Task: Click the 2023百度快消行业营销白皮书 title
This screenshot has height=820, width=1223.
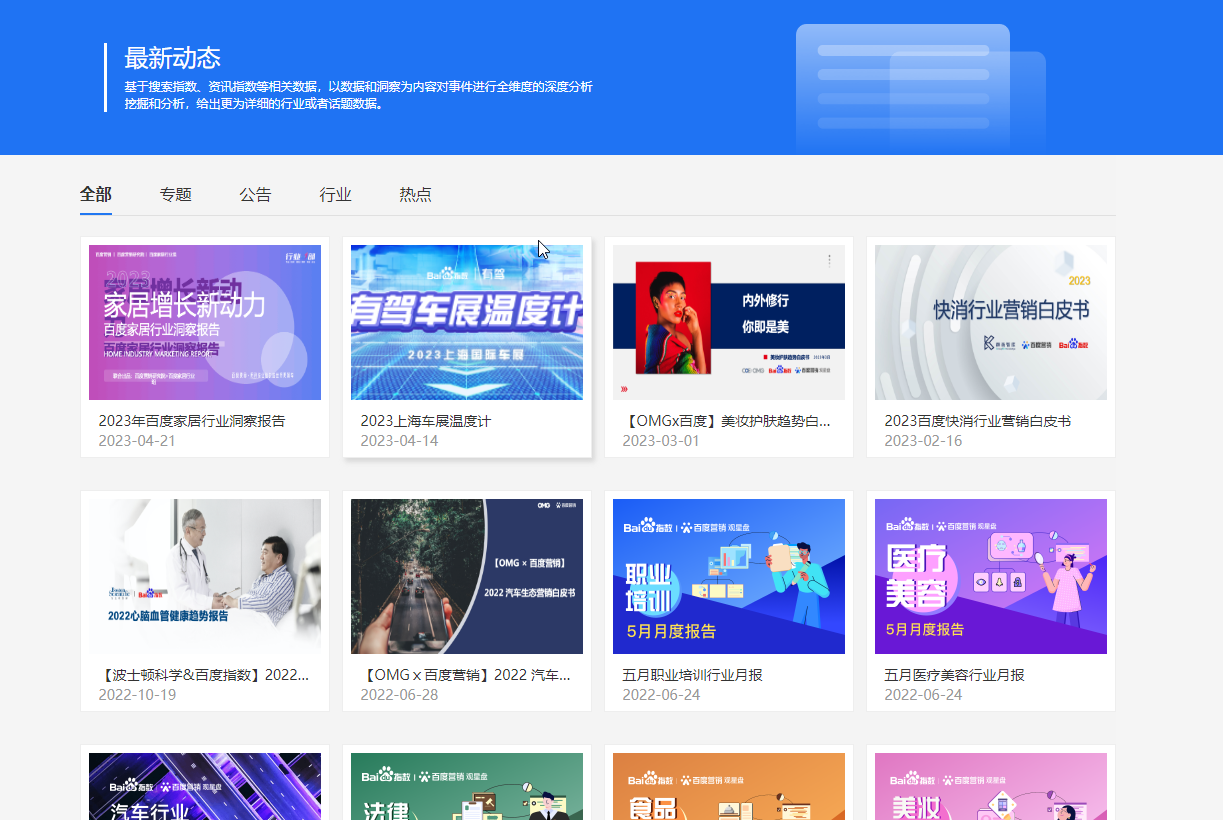Action: [978, 421]
